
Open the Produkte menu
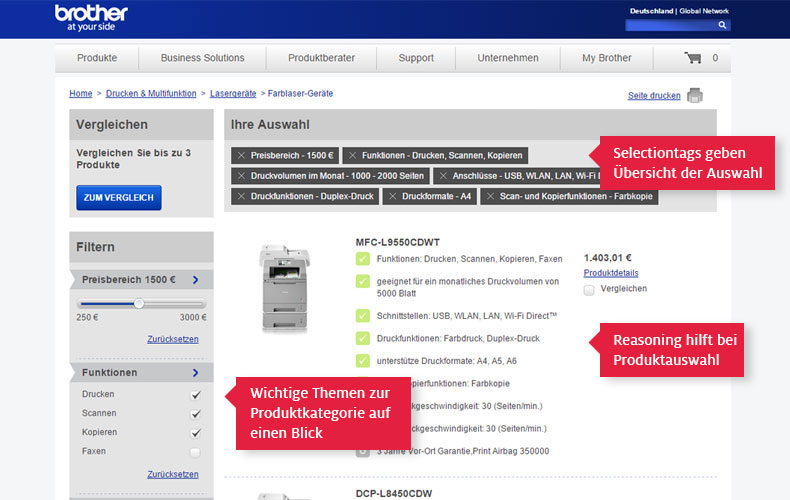[97, 58]
